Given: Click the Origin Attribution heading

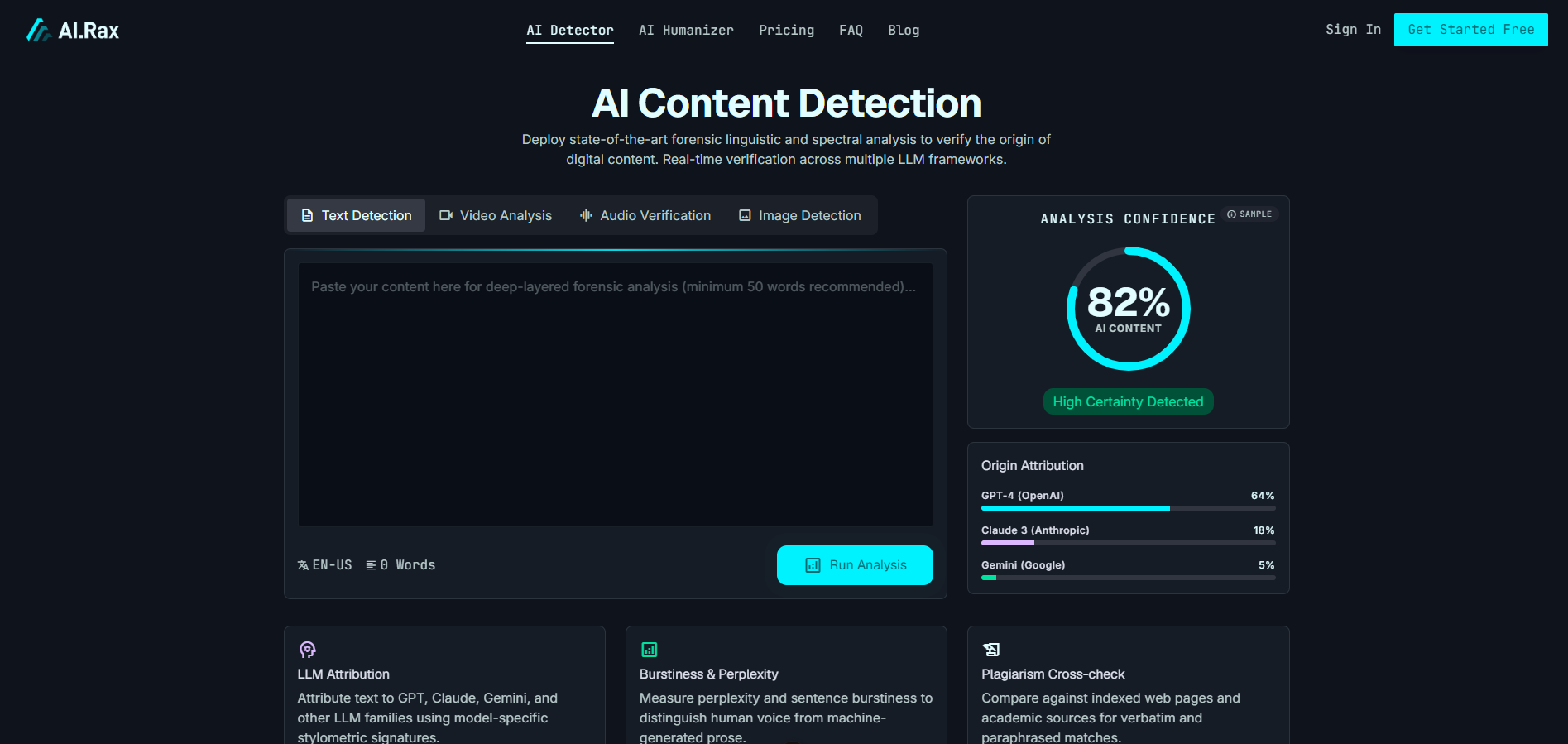Looking at the screenshot, I should click(1032, 466).
